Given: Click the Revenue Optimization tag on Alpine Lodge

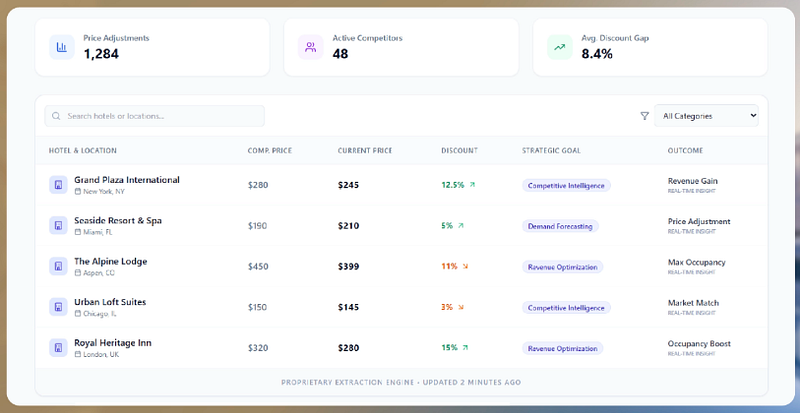Looking at the screenshot, I should 562,267.
